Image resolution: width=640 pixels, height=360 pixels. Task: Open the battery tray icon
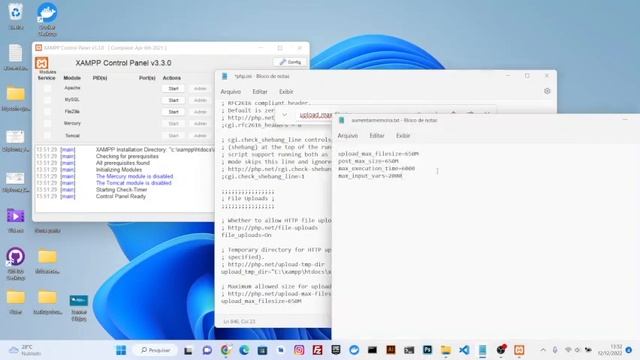[588, 350]
